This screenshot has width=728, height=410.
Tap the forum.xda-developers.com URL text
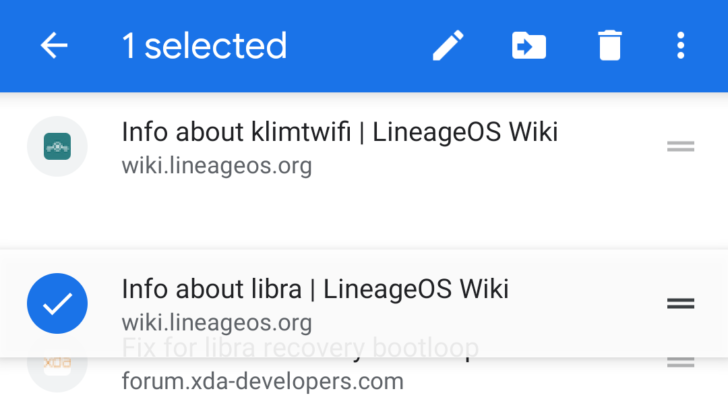262,381
